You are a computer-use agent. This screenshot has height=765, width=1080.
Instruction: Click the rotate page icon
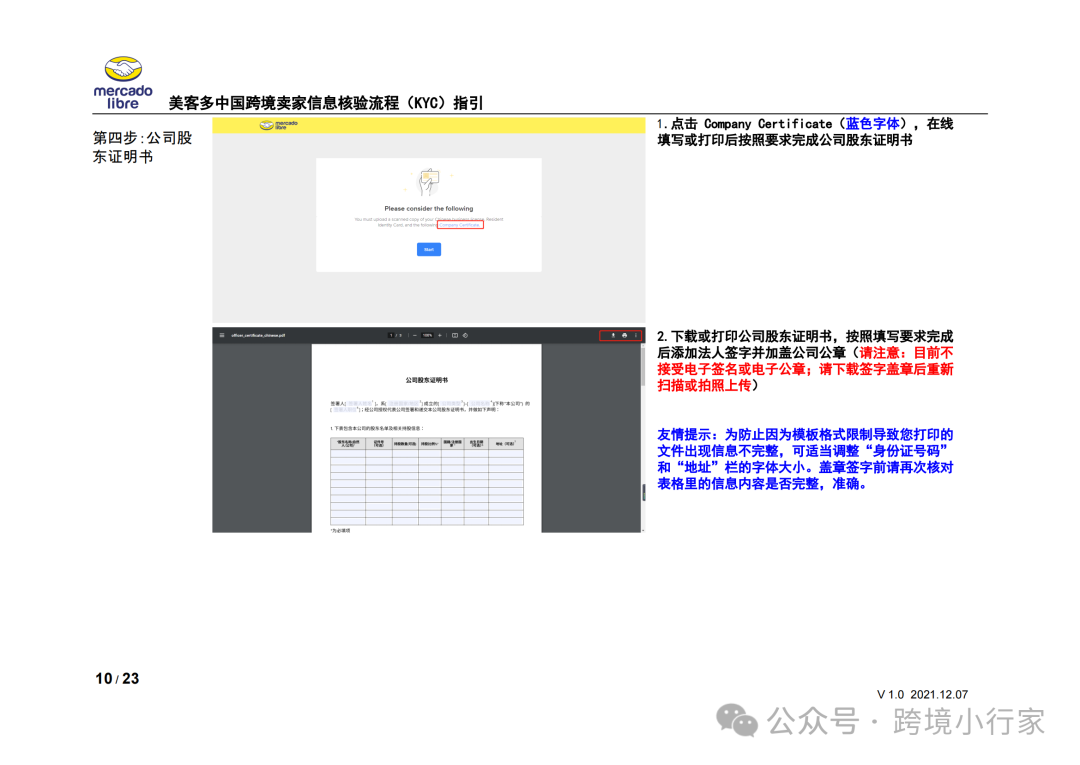pos(465,336)
